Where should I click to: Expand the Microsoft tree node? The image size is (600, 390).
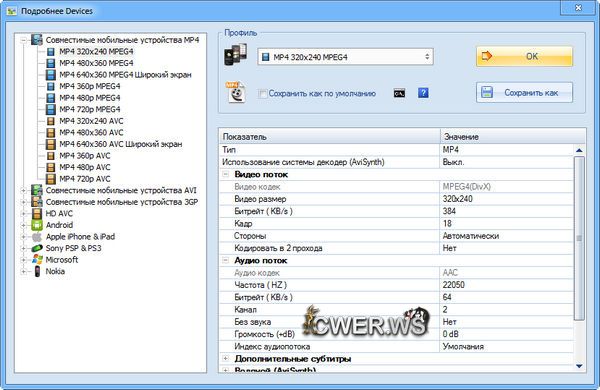(24, 260)
